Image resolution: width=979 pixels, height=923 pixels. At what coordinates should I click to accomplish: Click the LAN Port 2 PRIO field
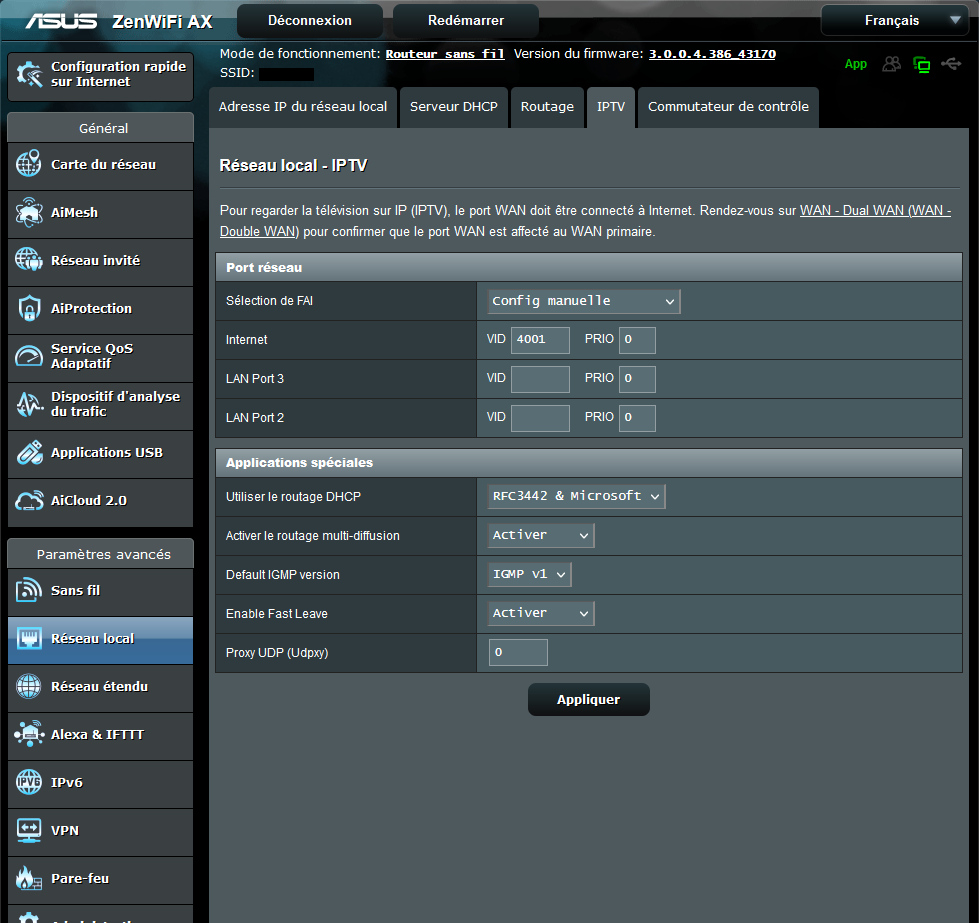(637, 418)
